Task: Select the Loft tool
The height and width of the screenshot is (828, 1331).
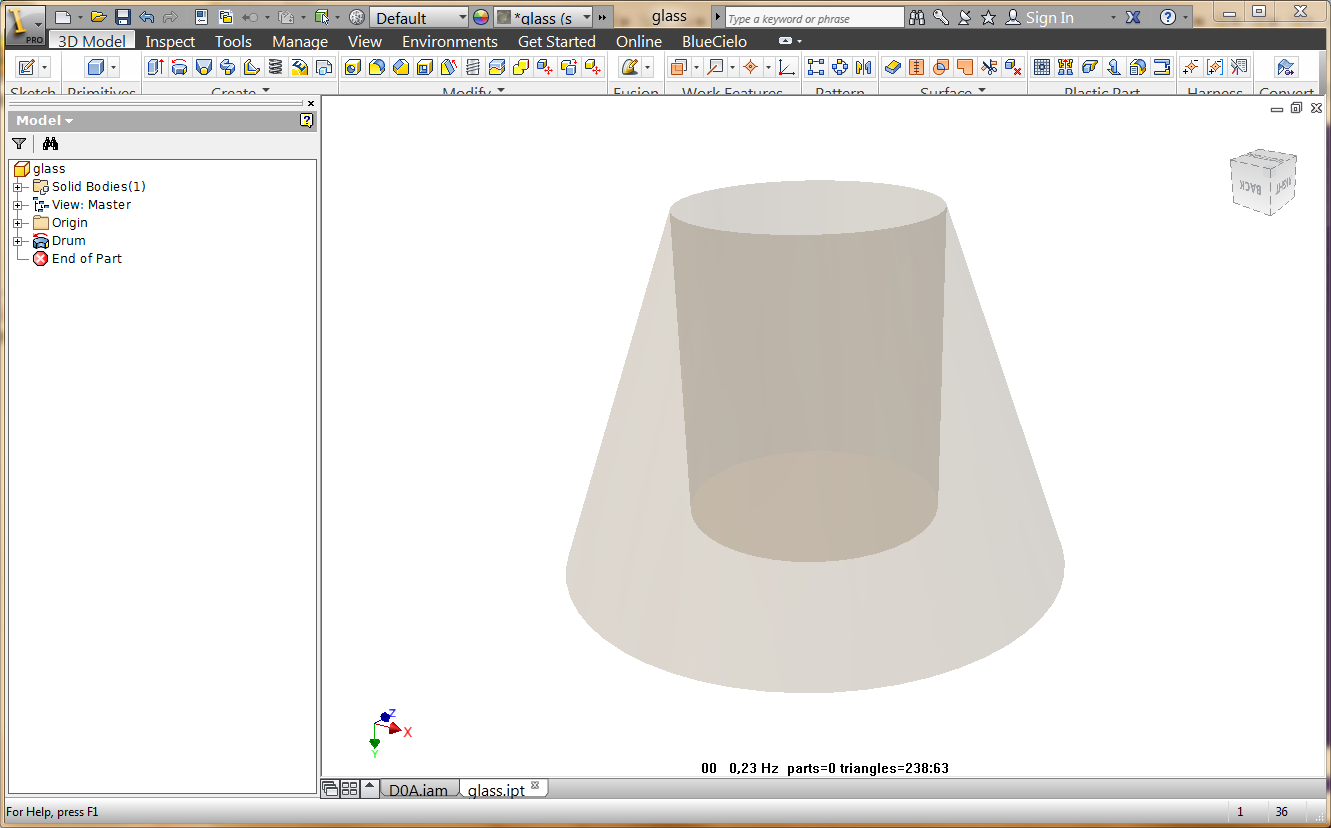Action: [204, 67]
